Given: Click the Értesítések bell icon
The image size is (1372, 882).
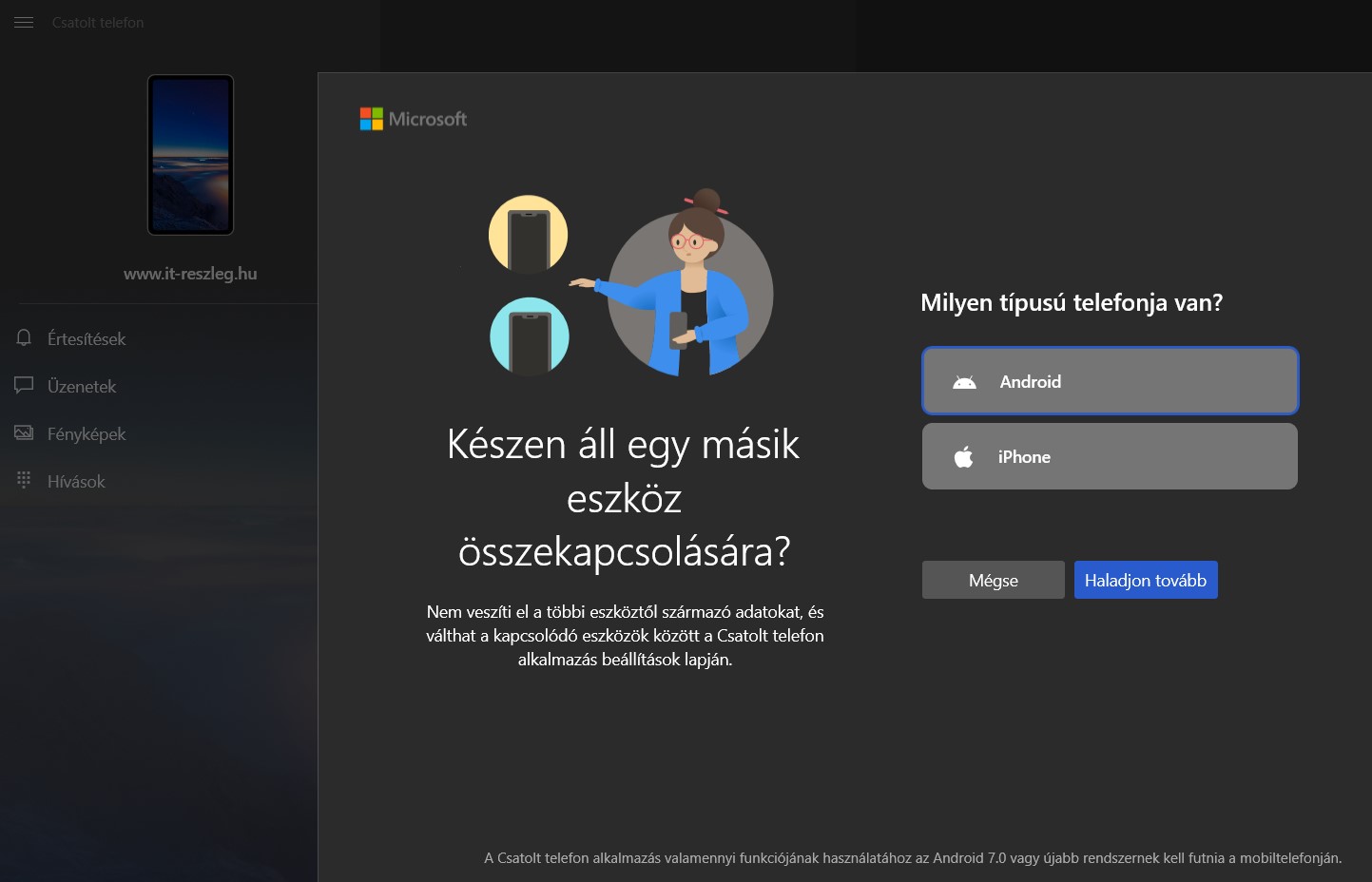Looking at the screenshot, I should pyautogui.click(x=24, y=338).
